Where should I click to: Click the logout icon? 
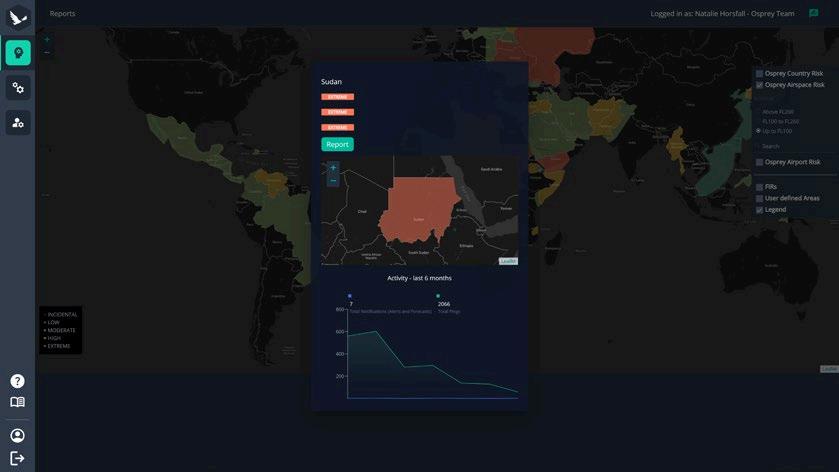pyautogui.click(x=18, y=459)
